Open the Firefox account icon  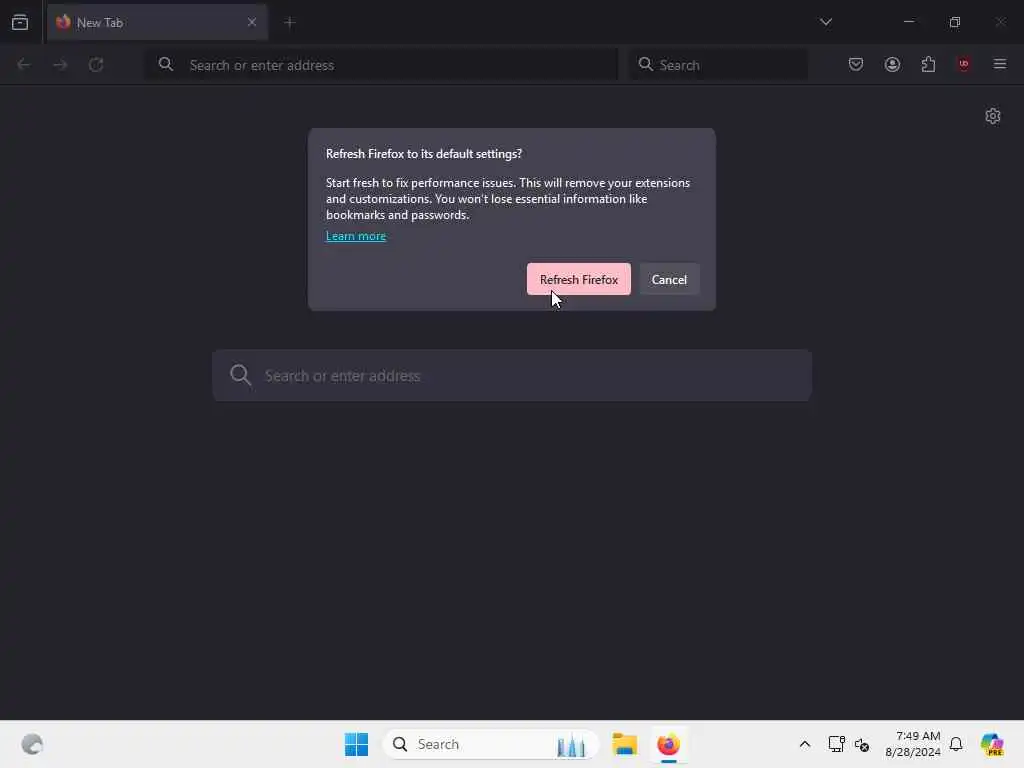point(893,64)
